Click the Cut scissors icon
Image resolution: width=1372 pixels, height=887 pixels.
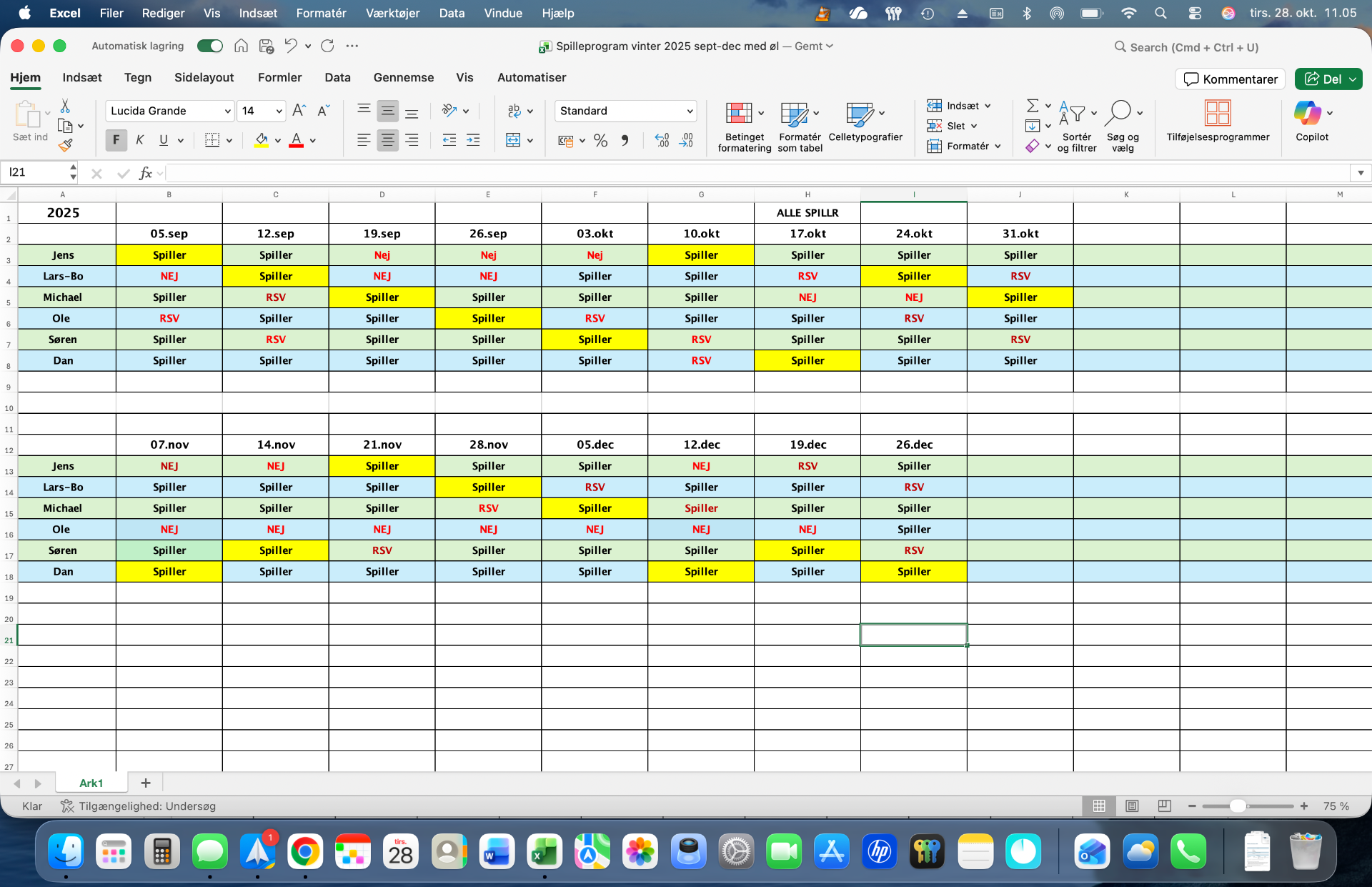coord(65,106)
